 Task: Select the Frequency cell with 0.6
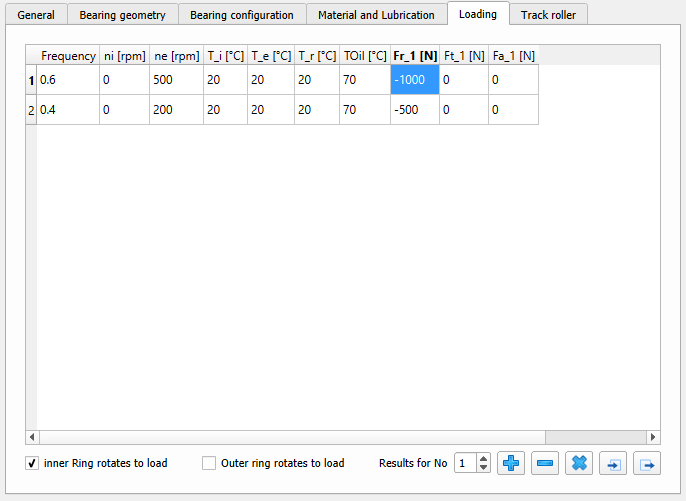(x=68, y=80)
